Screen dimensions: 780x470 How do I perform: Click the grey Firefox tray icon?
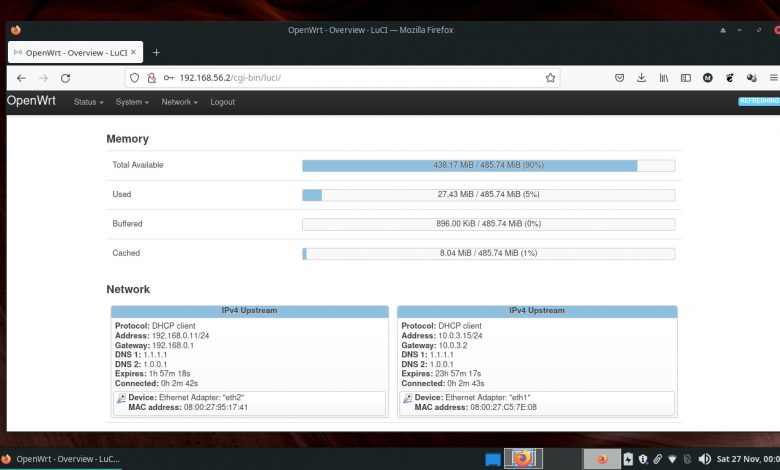tap(602, 459)
